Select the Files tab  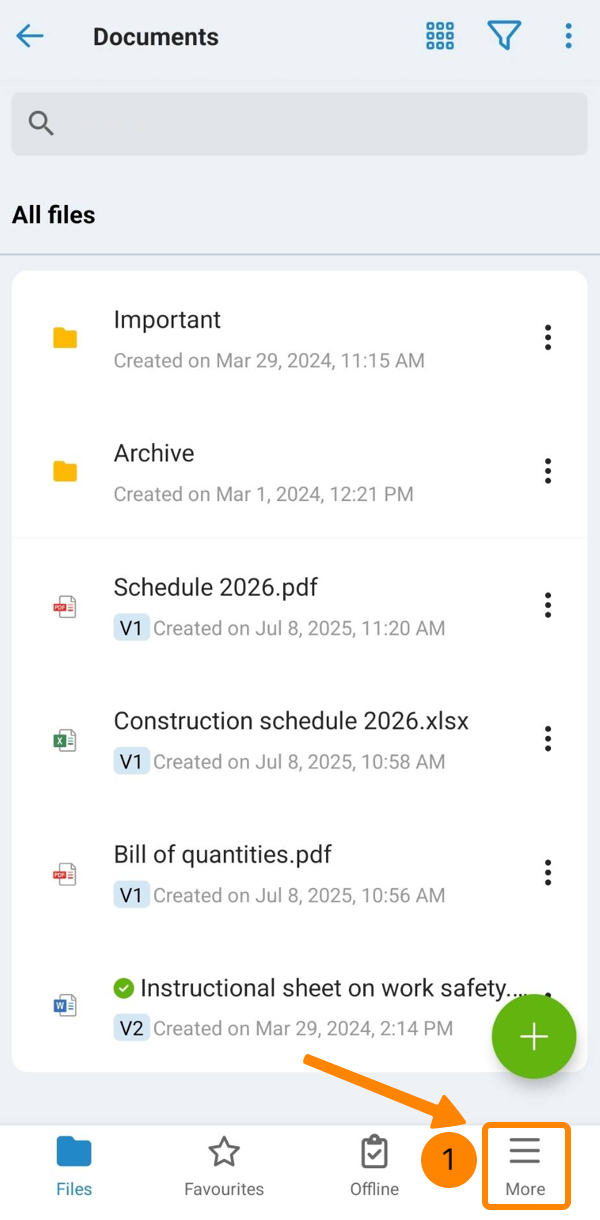coord(74,1166)
